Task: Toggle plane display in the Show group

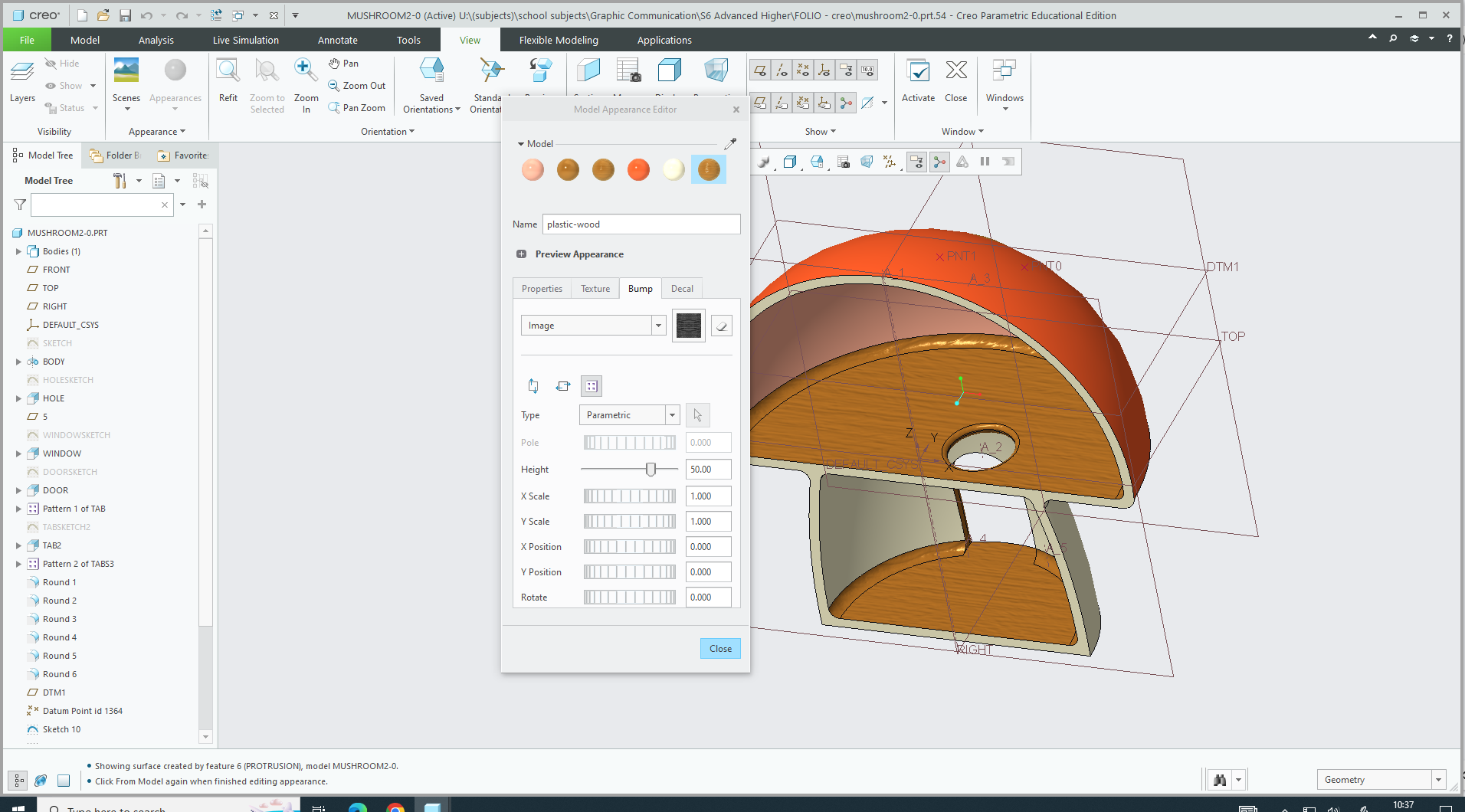Action: [x=760, y=70]
